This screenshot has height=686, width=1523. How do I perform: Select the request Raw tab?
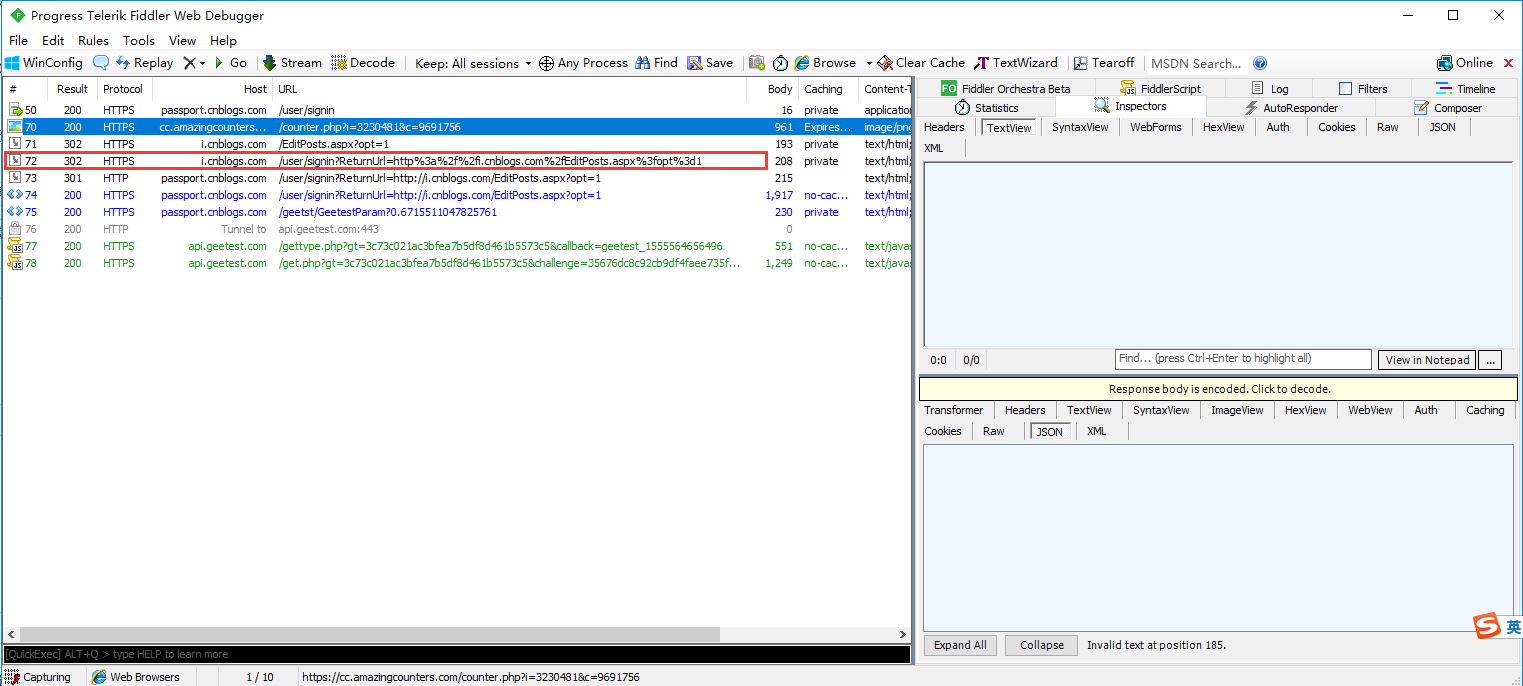pyautogui.click(x=1388, y=127)
